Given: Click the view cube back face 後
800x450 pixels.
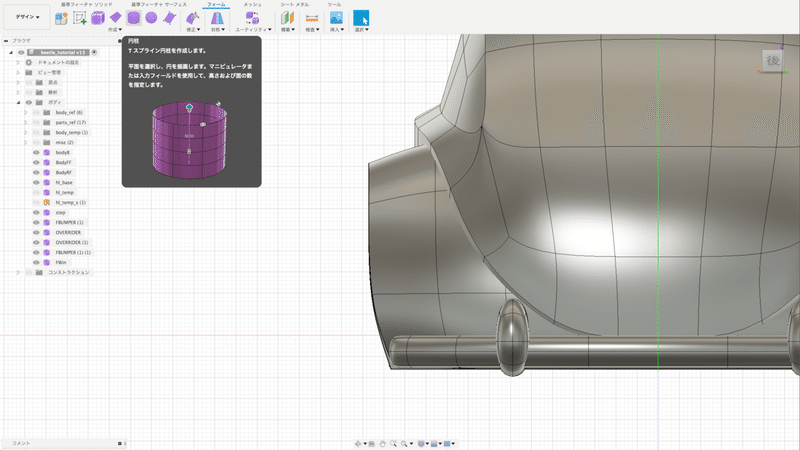Looking at the screenshot, I should (773, 60).
